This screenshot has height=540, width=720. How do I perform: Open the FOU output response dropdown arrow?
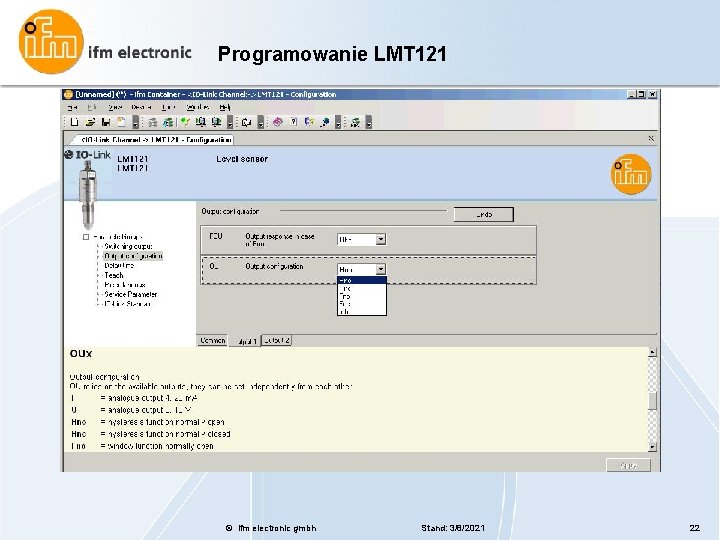coord(381,239)
